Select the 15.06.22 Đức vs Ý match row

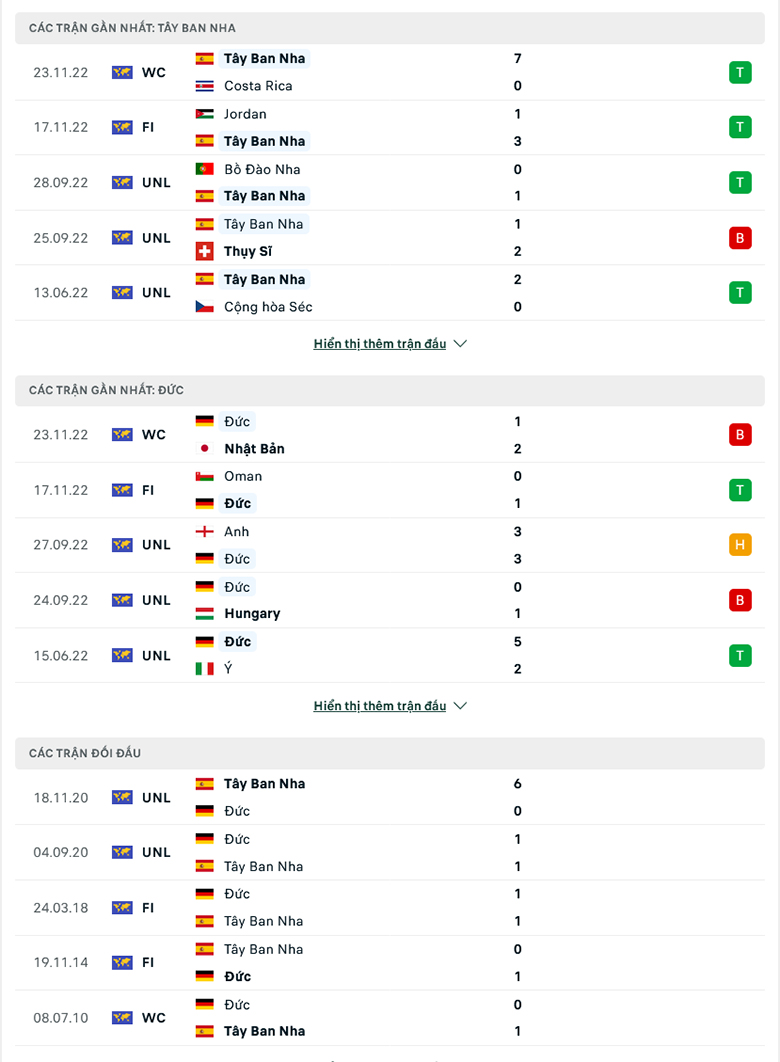pos(390,655)
